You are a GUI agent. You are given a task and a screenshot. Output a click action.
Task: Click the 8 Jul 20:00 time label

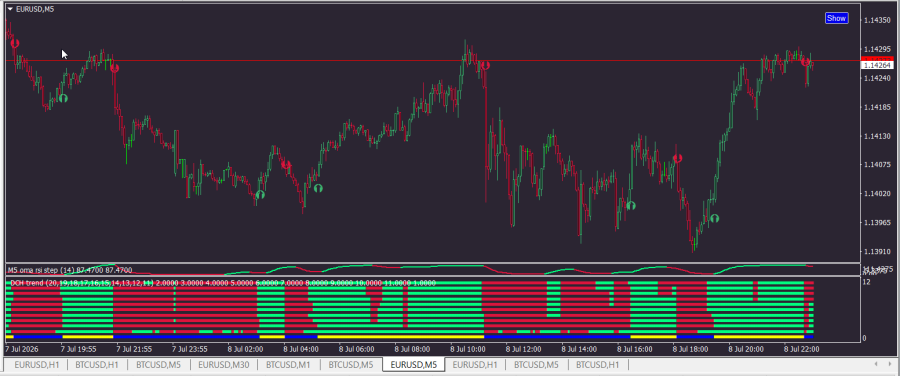tap(746, 349)
